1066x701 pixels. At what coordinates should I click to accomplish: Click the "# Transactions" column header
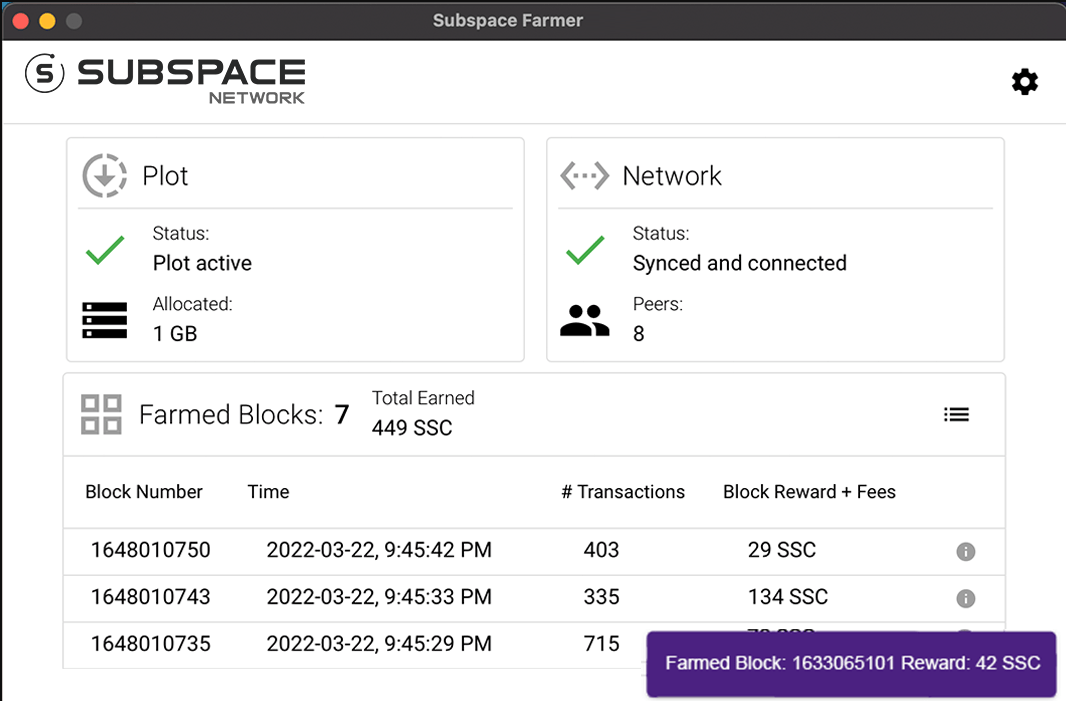[x=623, y=492]
